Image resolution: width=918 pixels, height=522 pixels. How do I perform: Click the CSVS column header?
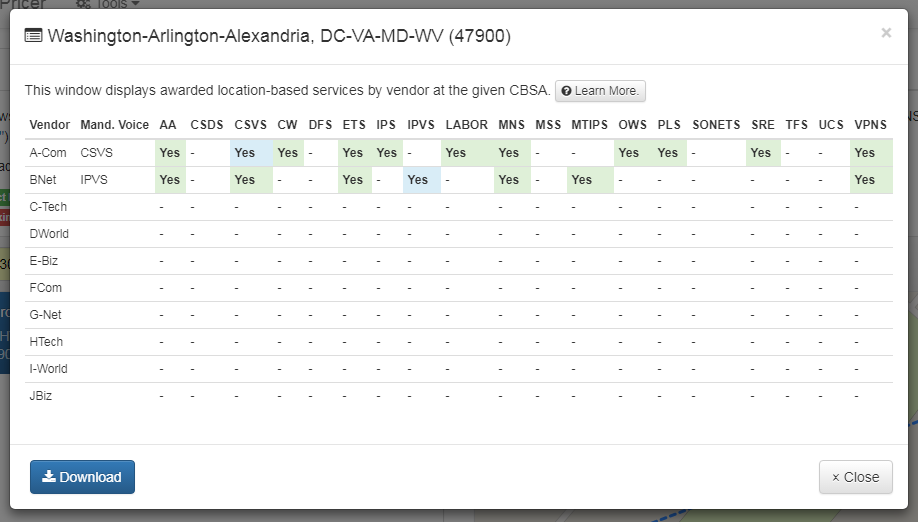(250, 125)
